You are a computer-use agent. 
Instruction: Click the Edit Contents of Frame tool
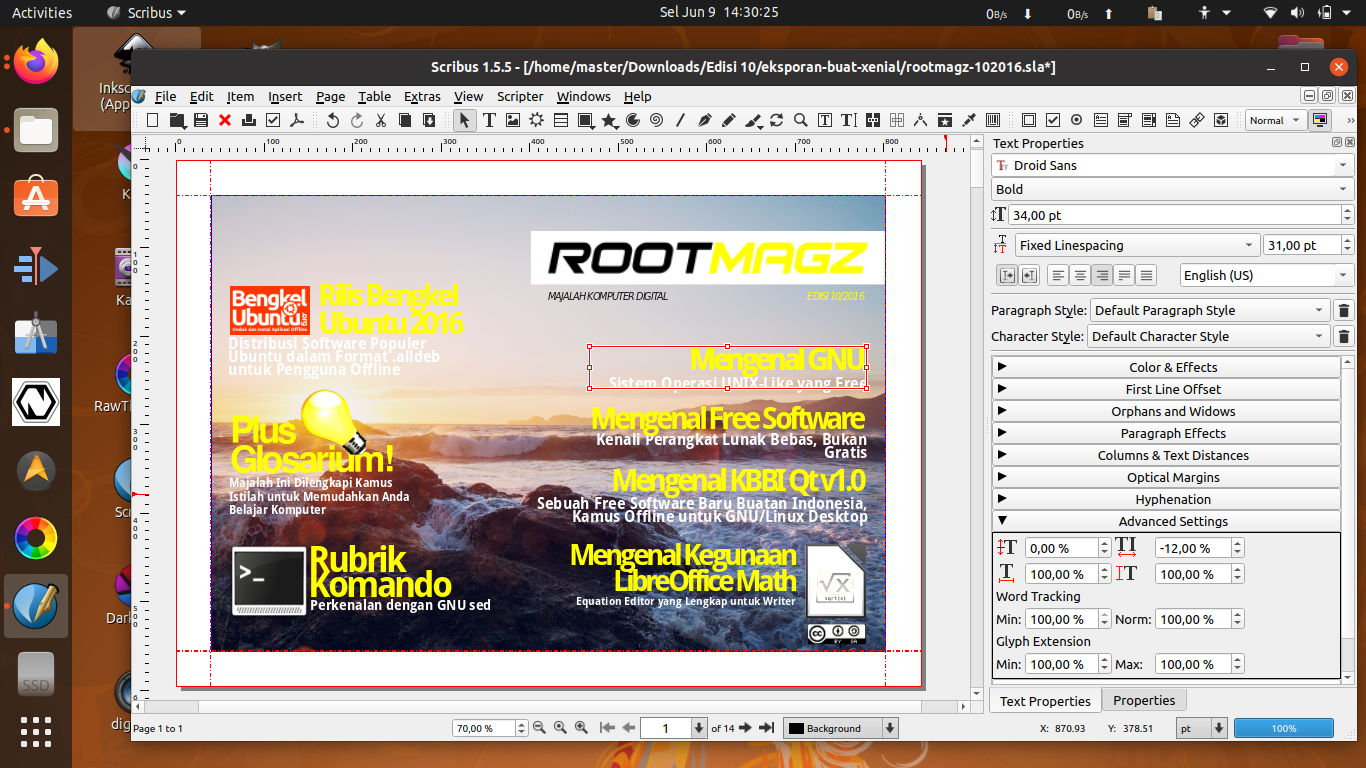tap(825, 120)
